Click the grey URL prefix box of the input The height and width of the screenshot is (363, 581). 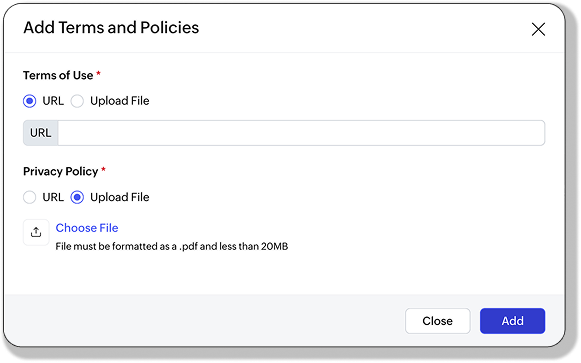[x=40, y=133]
